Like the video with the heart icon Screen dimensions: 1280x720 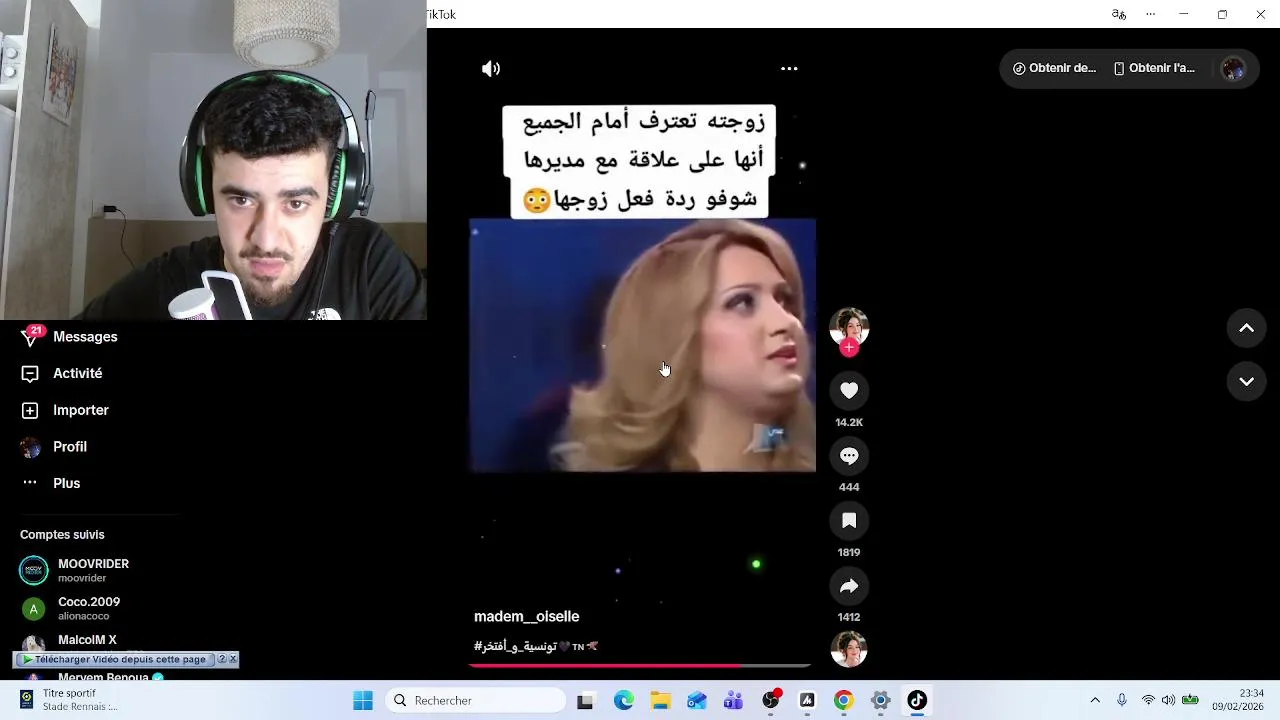pos(849,391)
